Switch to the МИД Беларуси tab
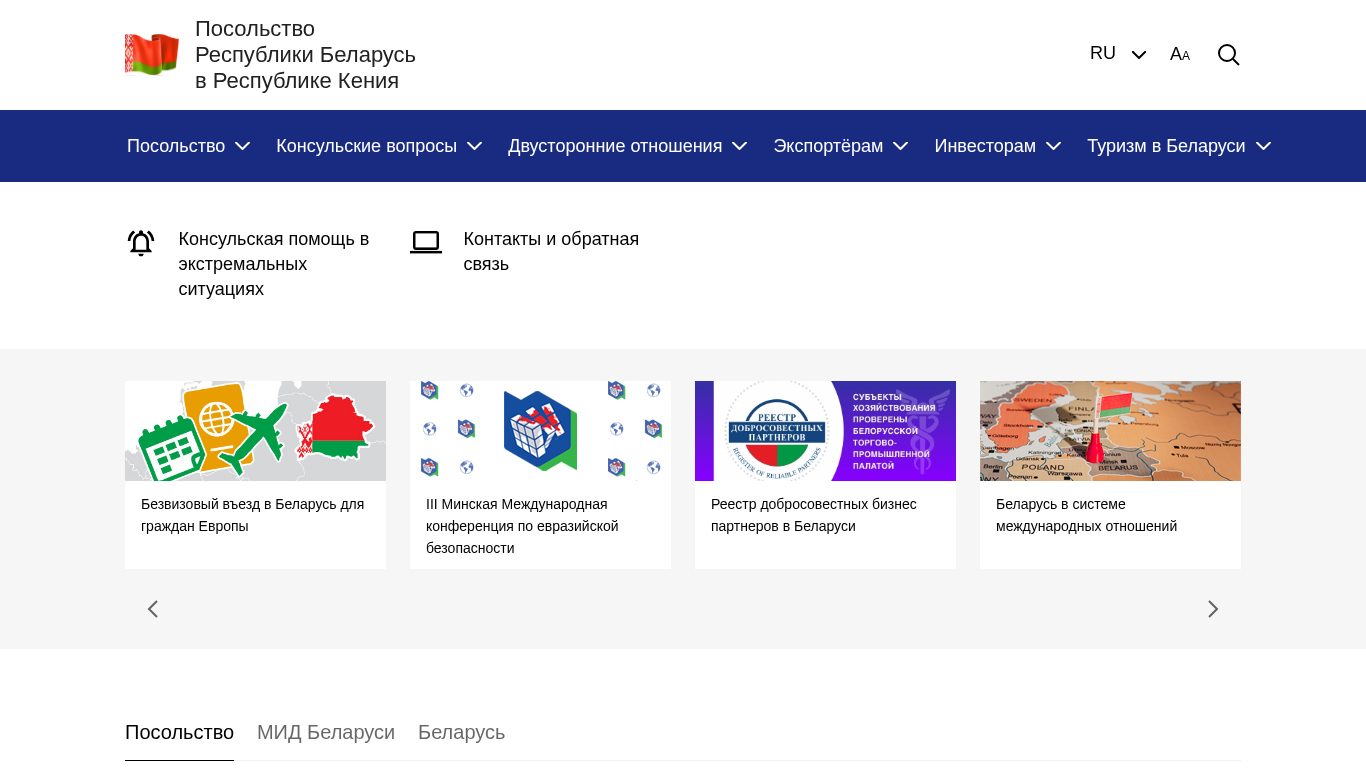The image size is (1366, 768). (326, 732)
